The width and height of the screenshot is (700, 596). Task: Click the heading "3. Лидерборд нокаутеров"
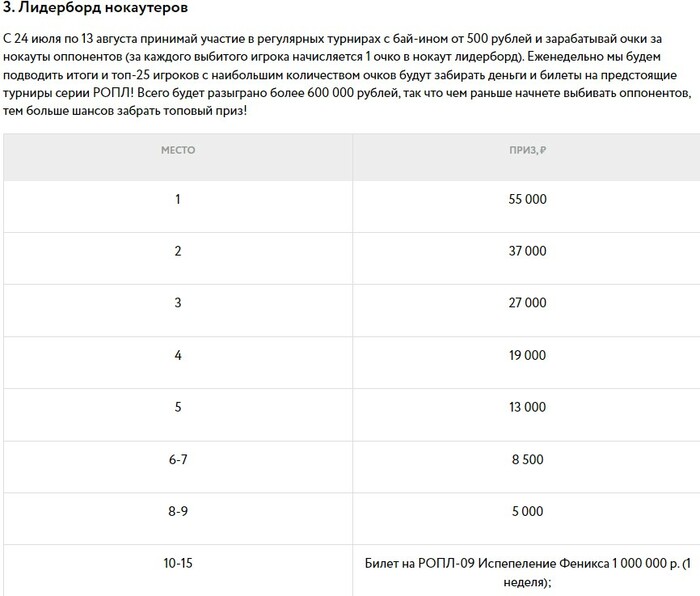(x=95, y=8)
